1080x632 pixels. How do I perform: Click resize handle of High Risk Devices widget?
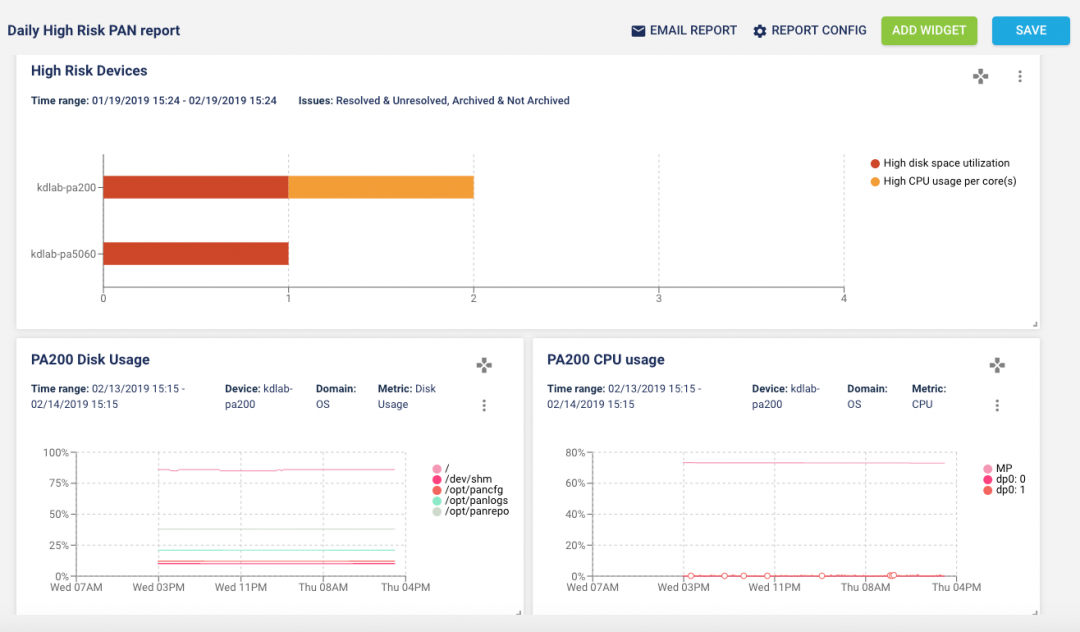[x=1035, y=324]
